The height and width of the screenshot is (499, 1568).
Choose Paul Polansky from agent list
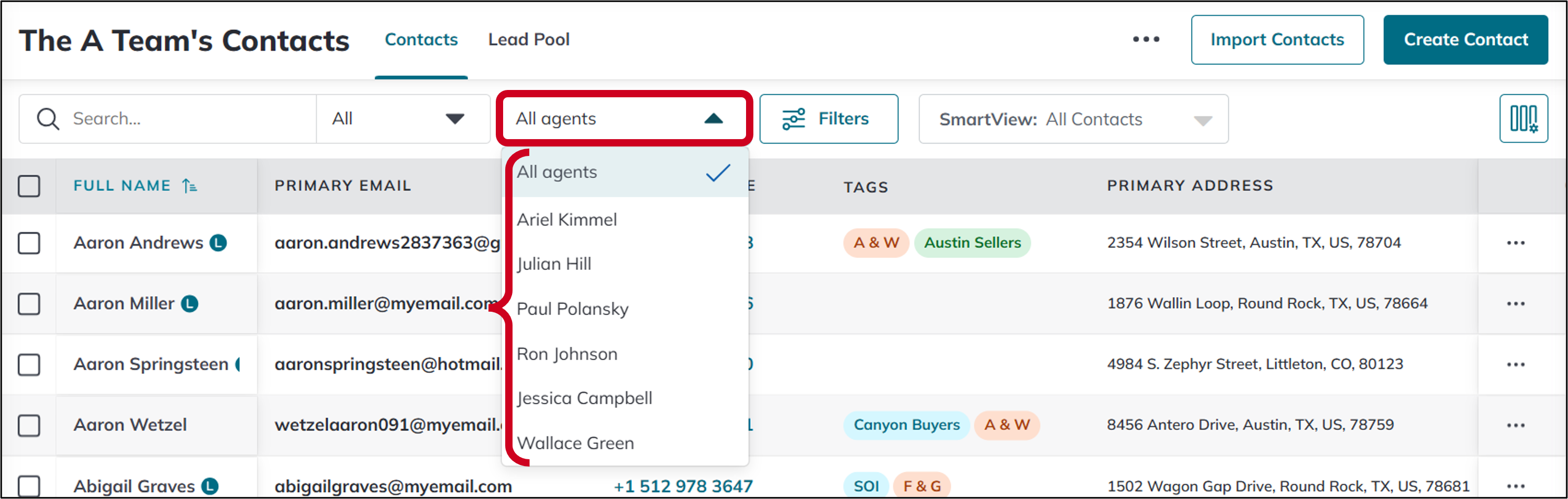coord(625,309)
